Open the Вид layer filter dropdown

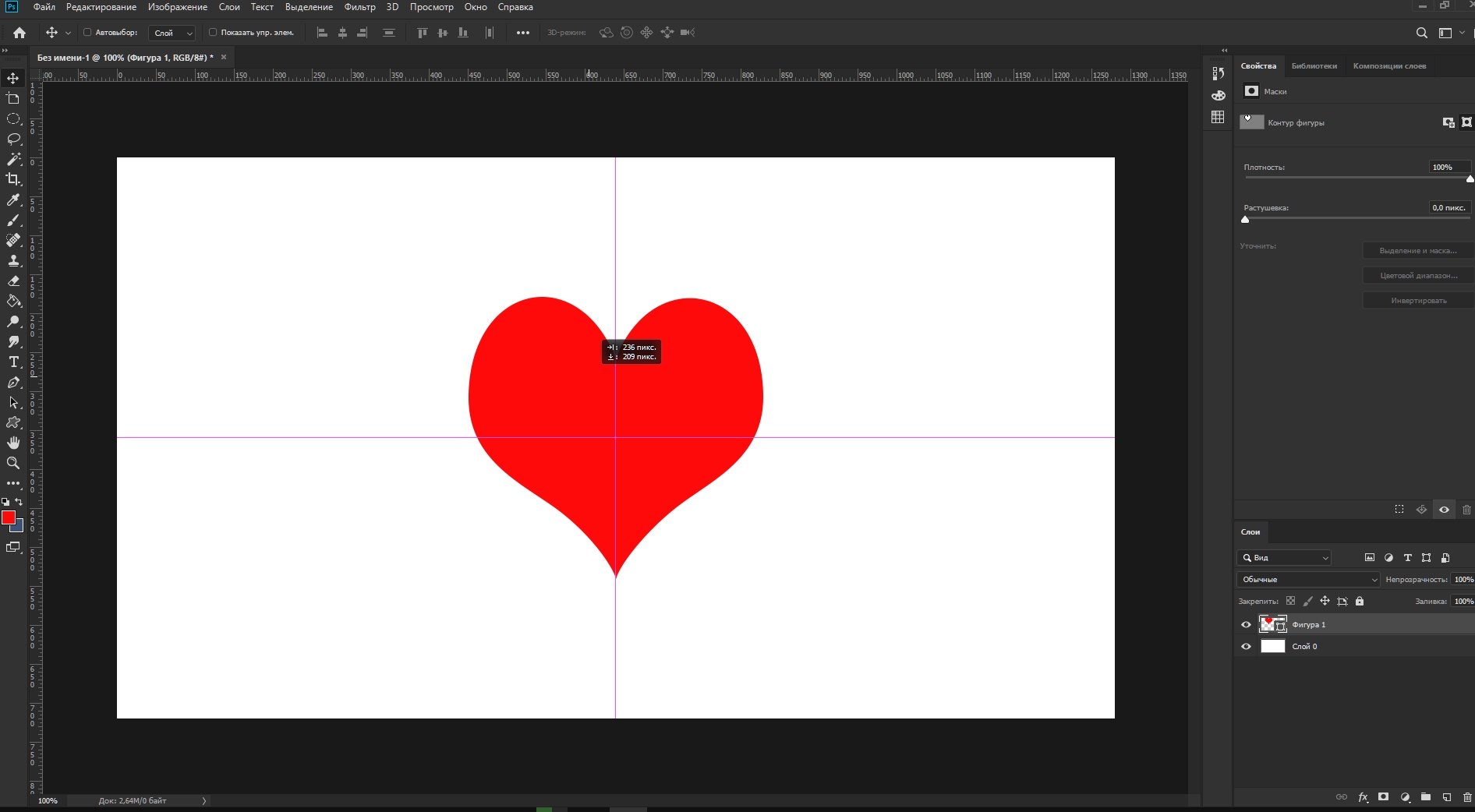tap(1284, 557)
